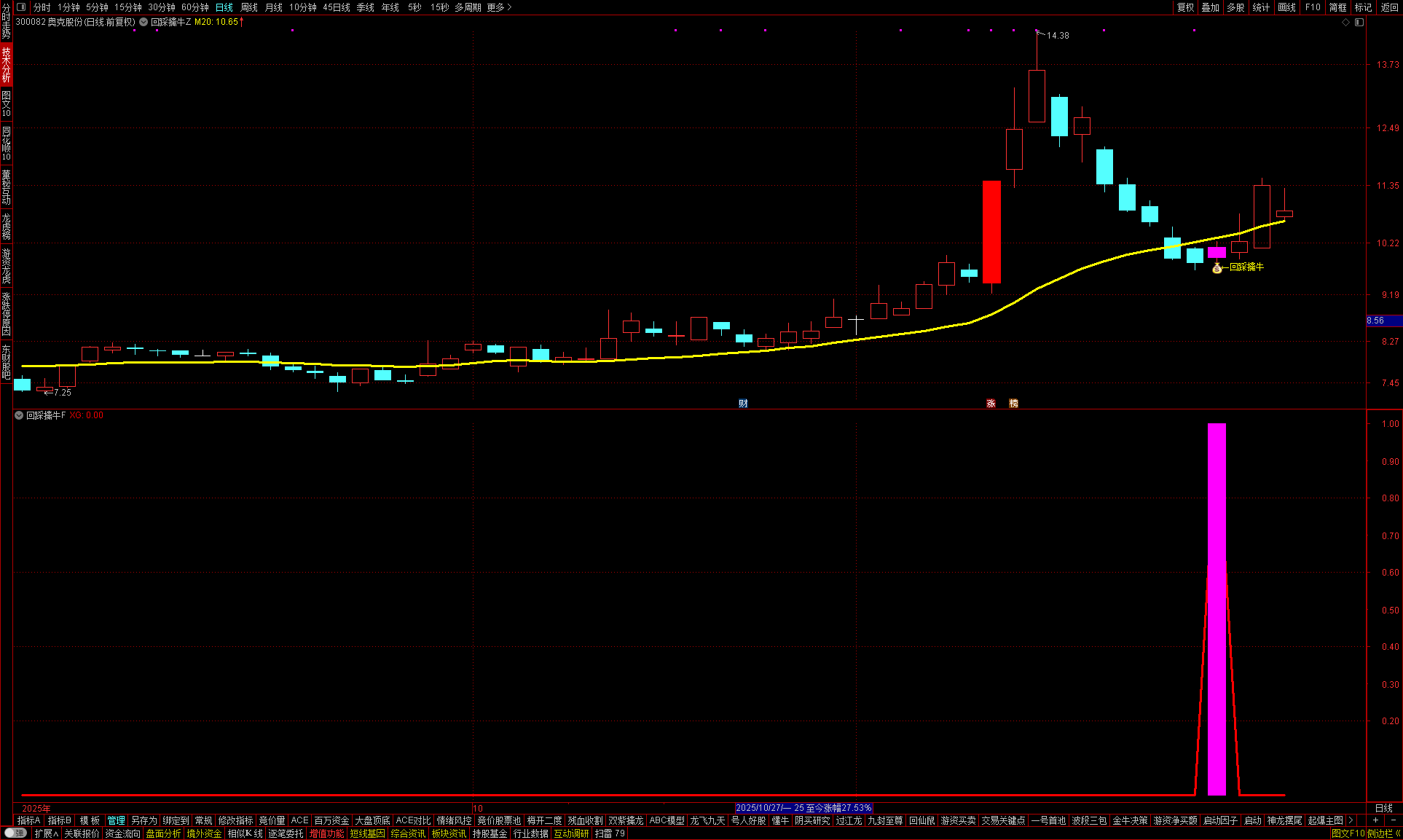Click the 画线 drawing button
The width and height of the screenshot is (1403, 840).
(x=1286, y=7)
